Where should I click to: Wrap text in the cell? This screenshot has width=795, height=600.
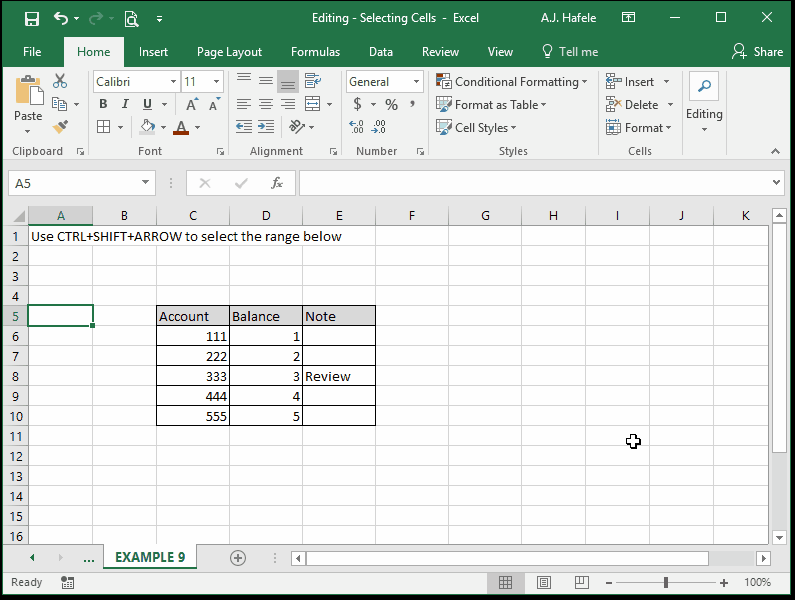[x=312, y=81]
